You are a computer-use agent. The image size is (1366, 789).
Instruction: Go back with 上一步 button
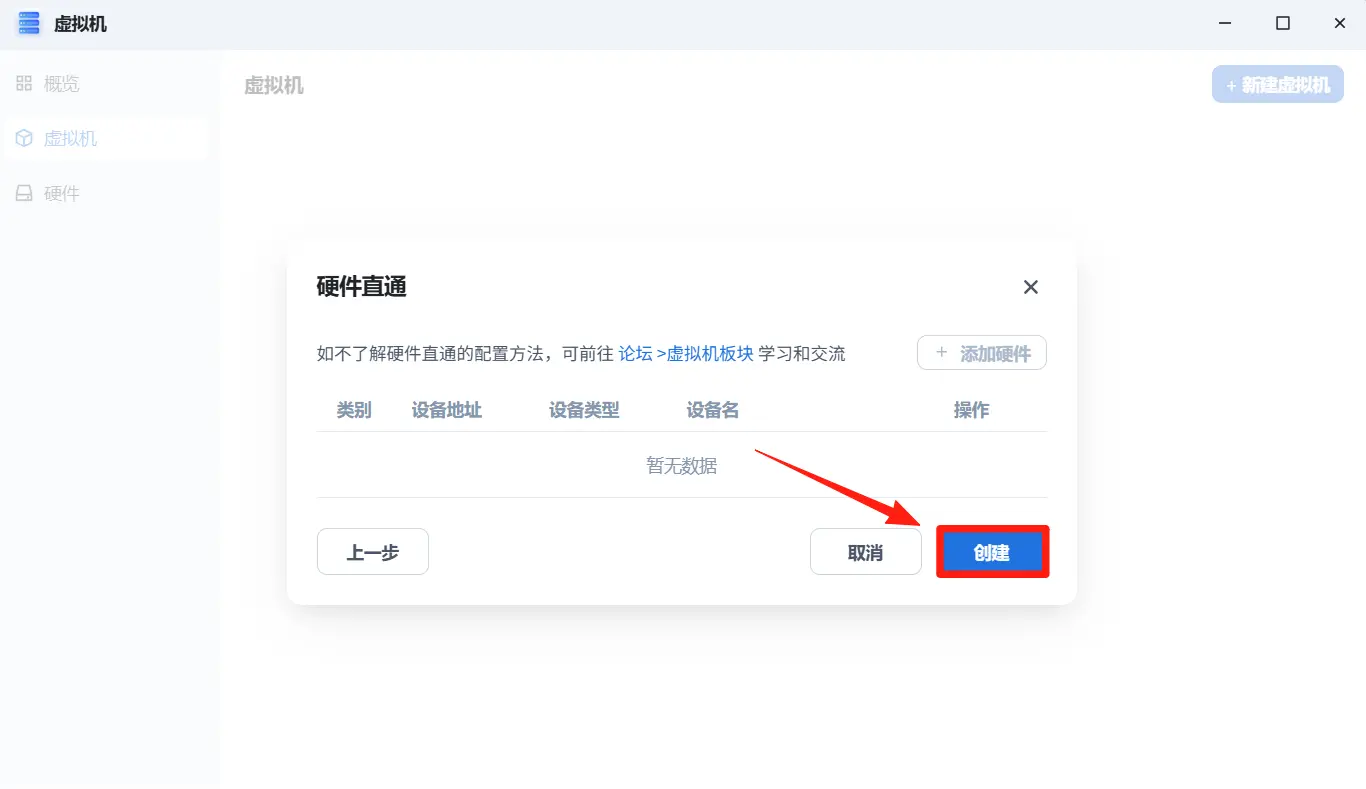pyautogui.click(x=372, y=552)
